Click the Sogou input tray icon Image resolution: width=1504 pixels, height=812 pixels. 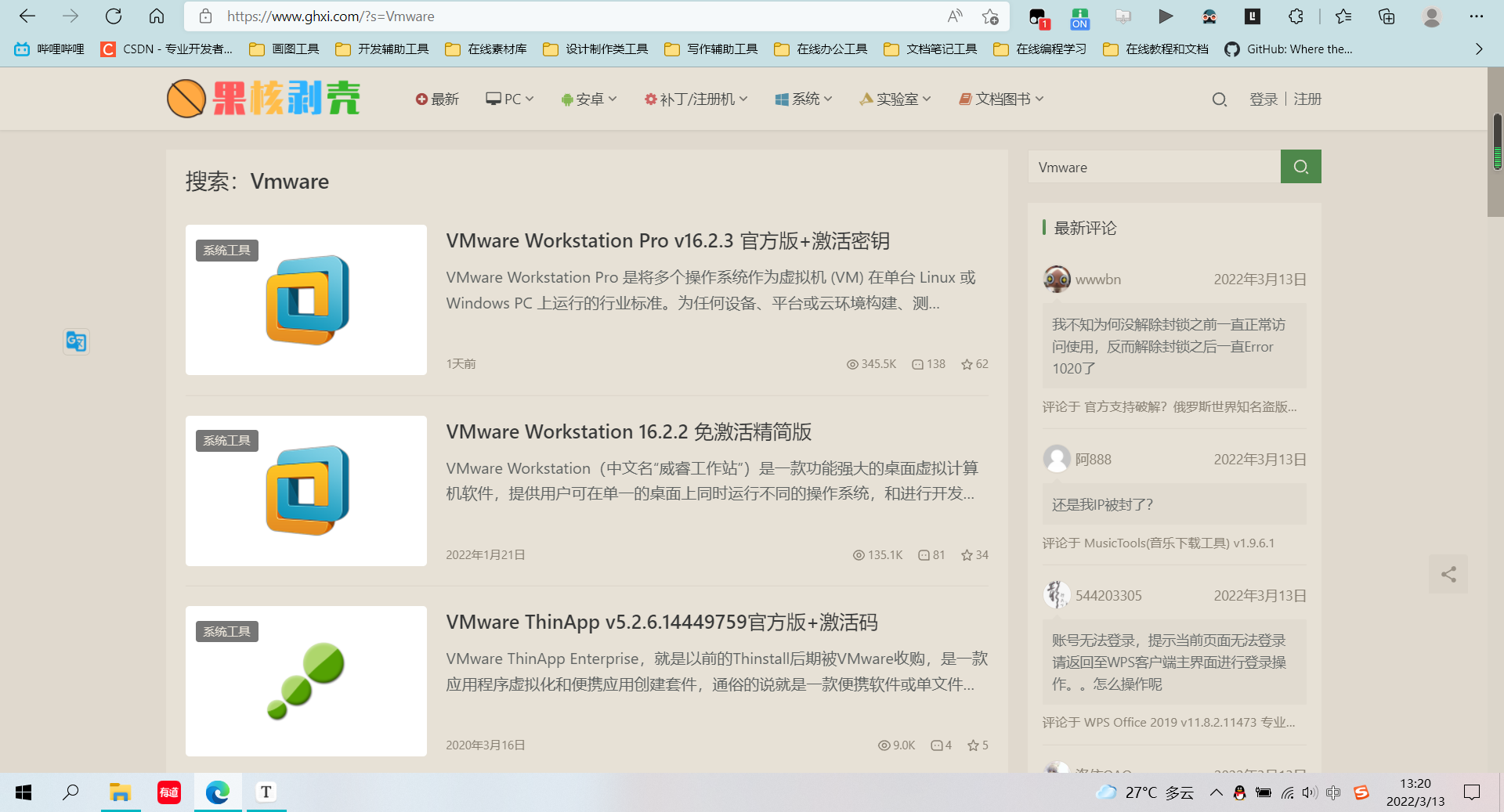[x=1361, y=792]
